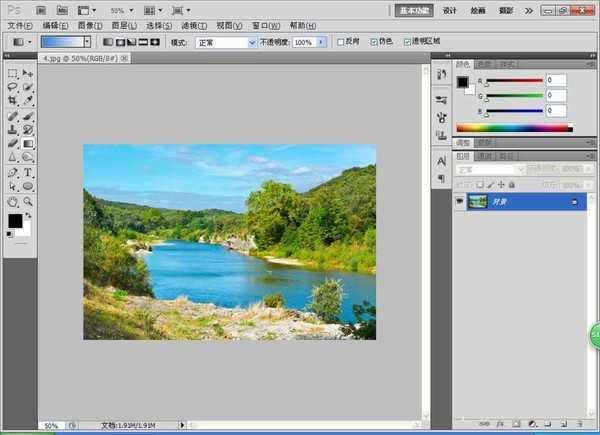Image resolution: width=600 pixels, height=435 pixels.
Task: Select the Lasso tool
Action: coord(12,88)
